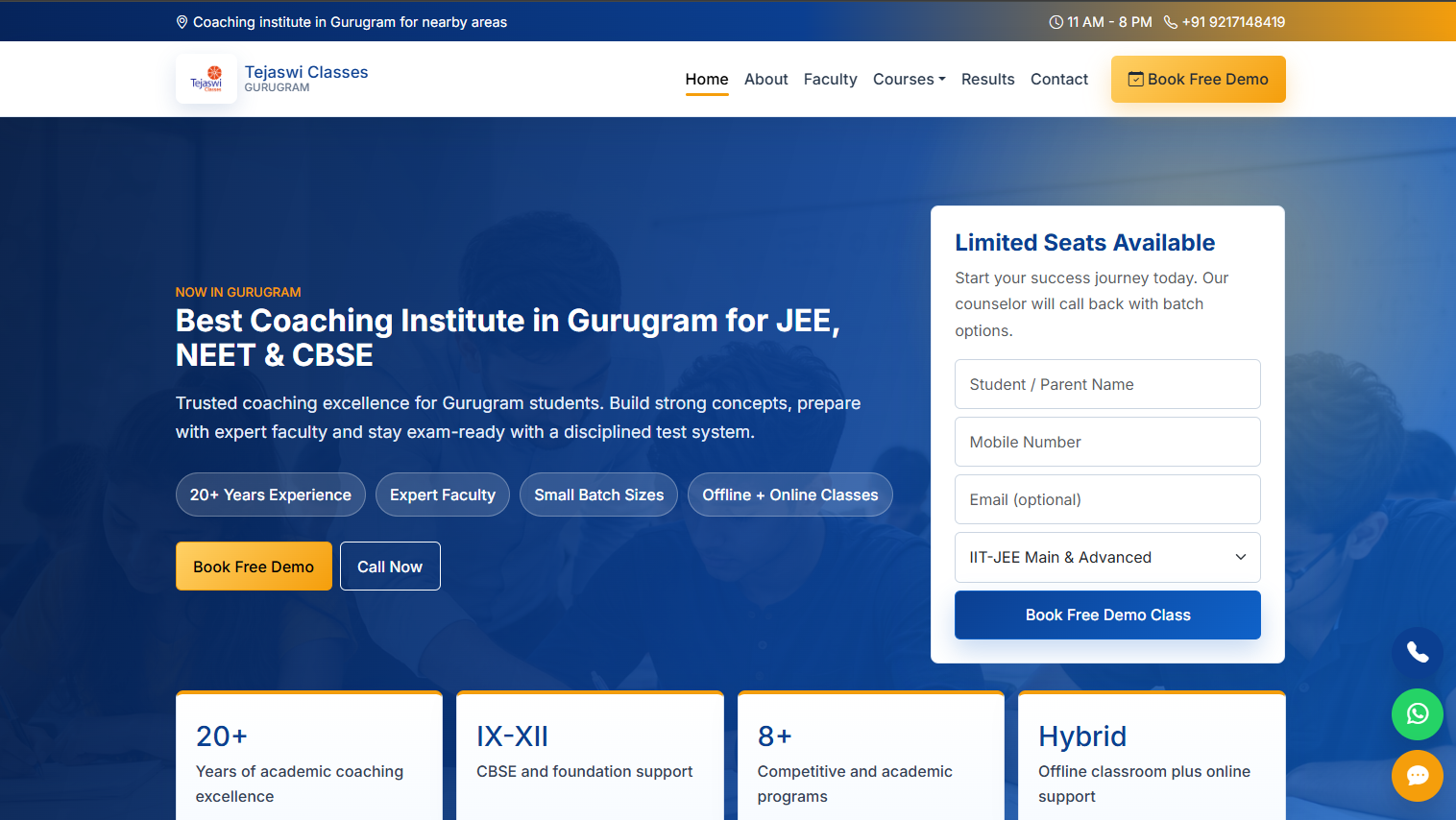
Task: Focus the Student / Parent Name field
Action: (x=1107, y=384)
